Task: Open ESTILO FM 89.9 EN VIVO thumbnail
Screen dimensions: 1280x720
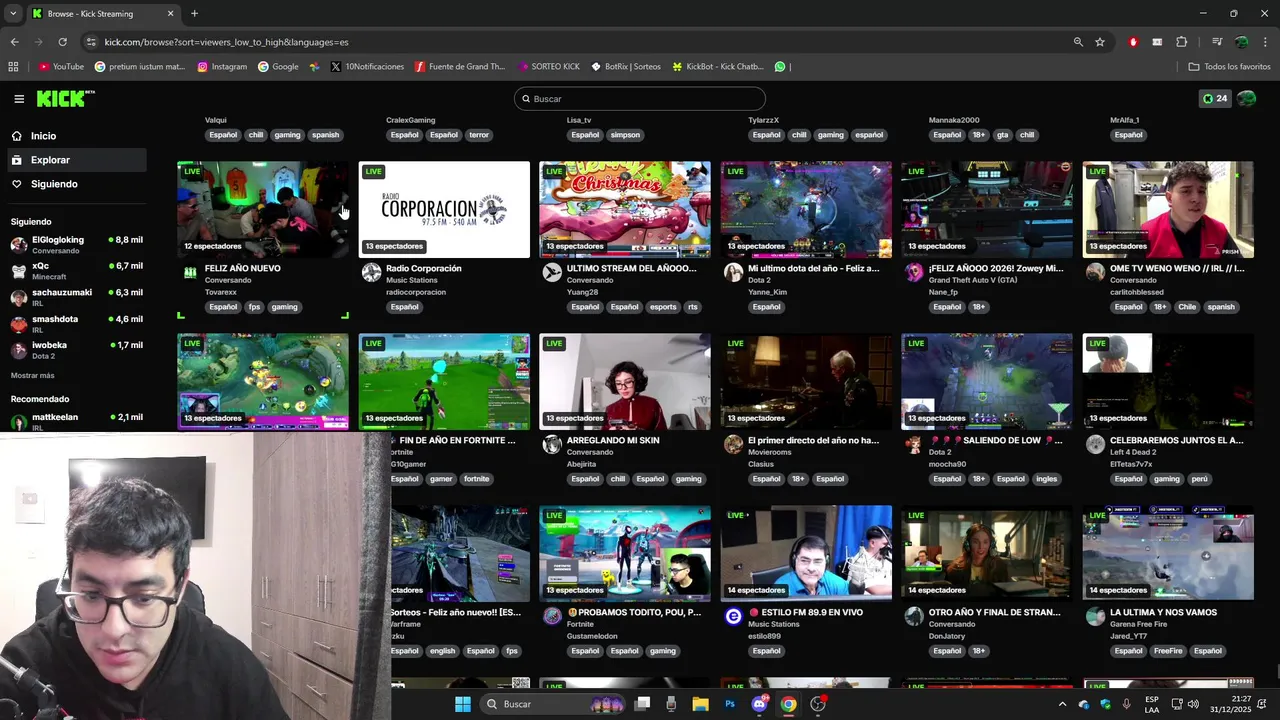Action: [x=806, y=554]
